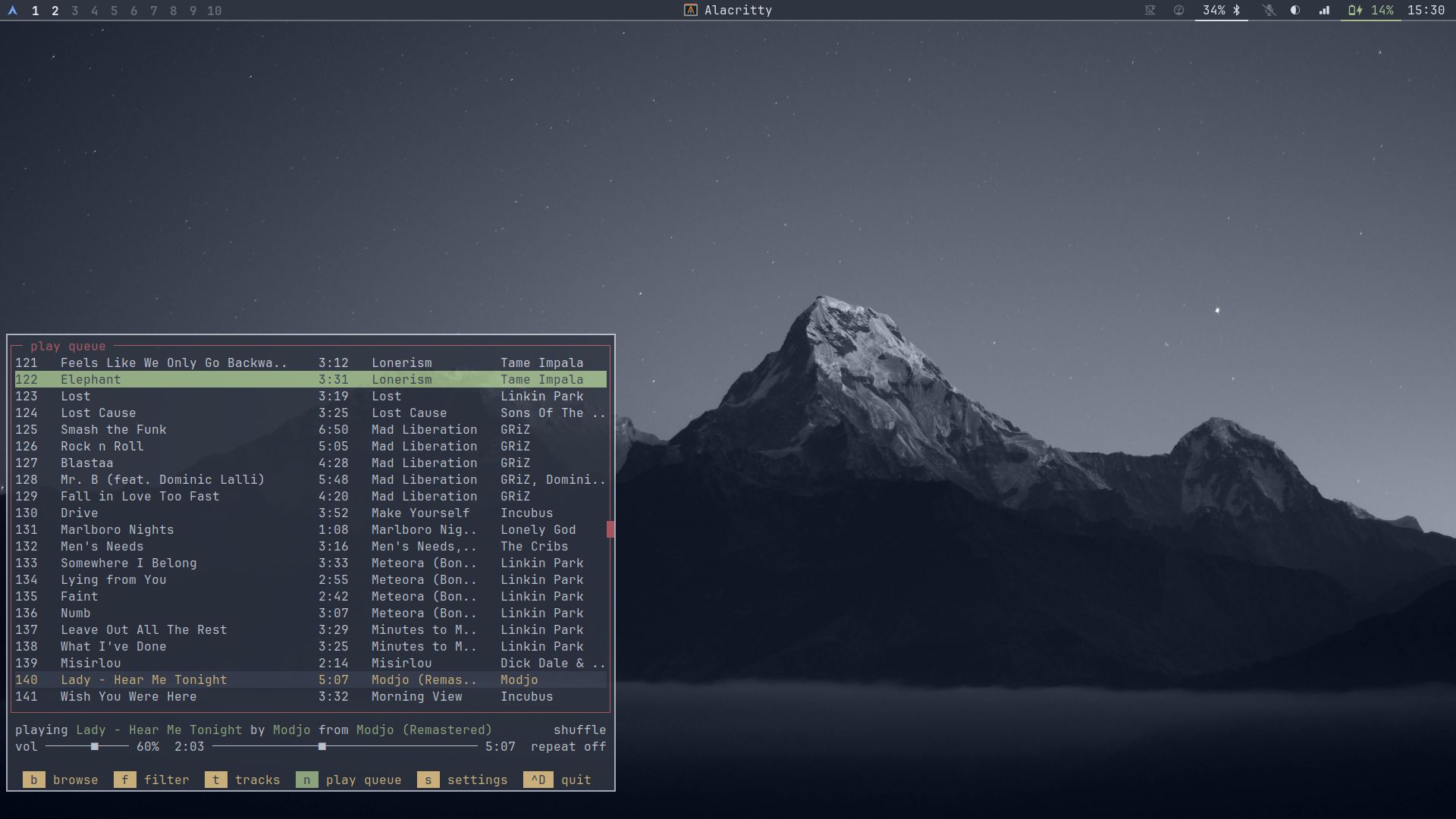The width and height of the screenshot is (1456, 819).
Task: Click the brightness half-circle icon
Action: (1295, 11)
